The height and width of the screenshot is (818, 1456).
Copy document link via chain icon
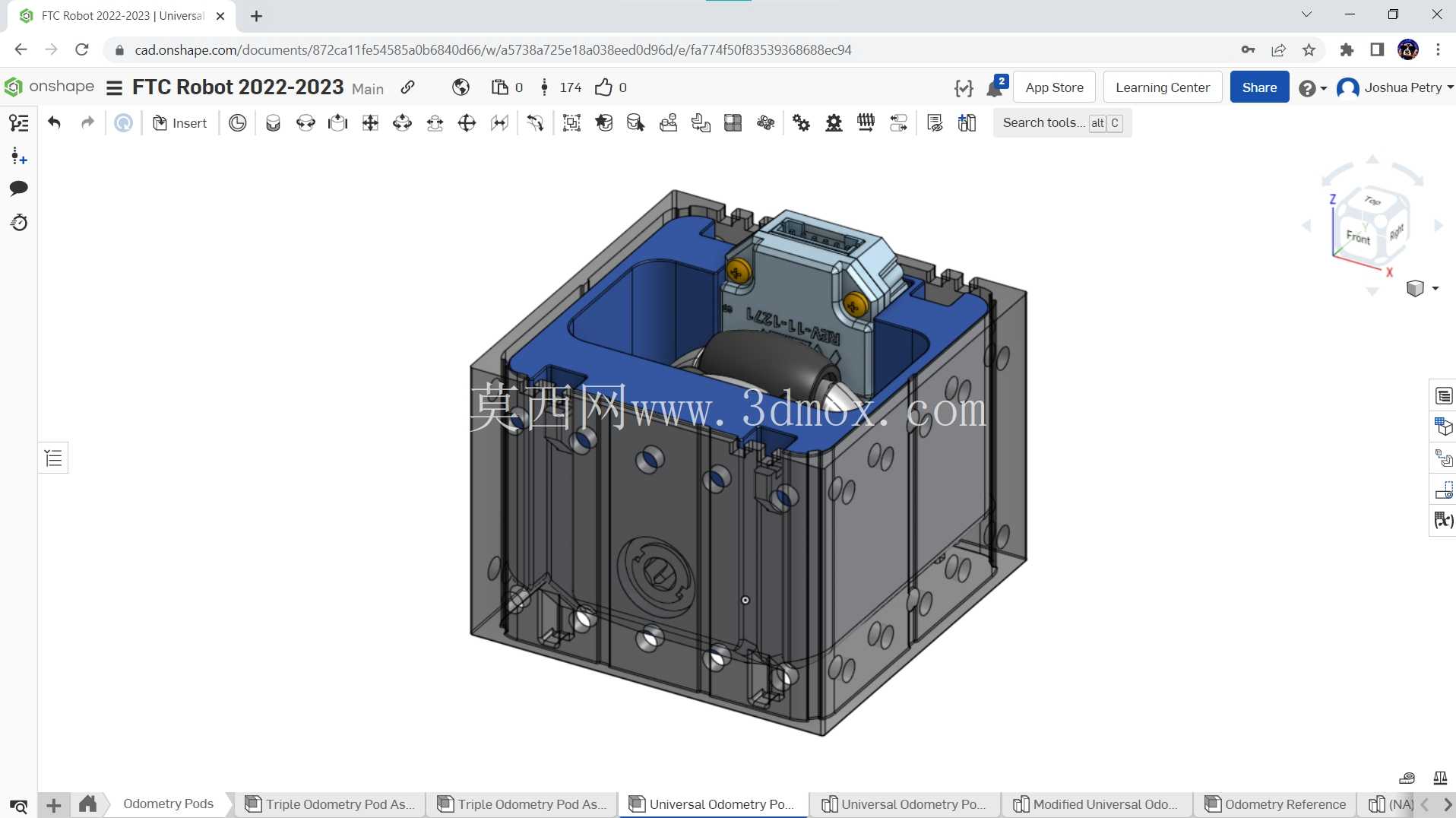point(408,87)
